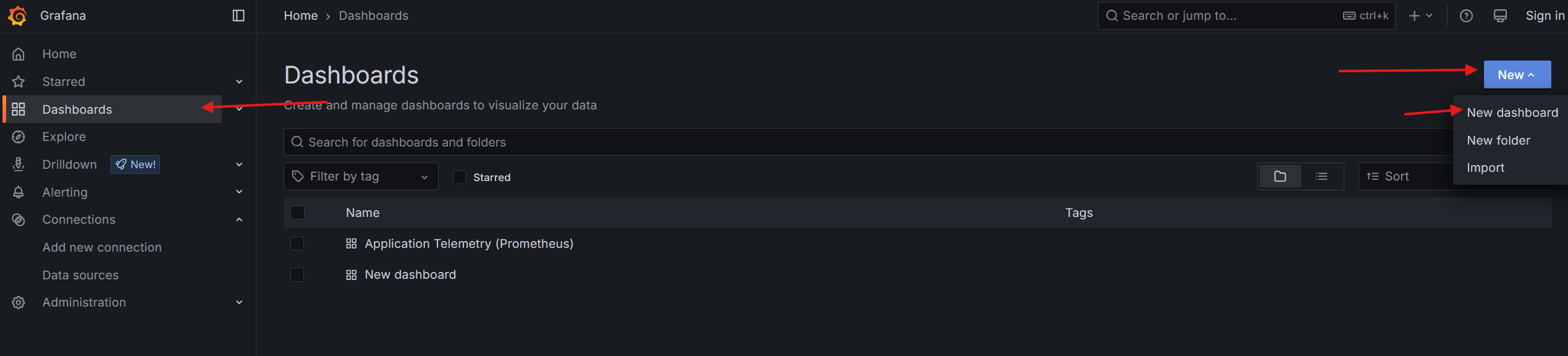The width and height of the screenshot is (1568, 356).
Task: Open the Filter by tag dropdown
Action: click(361, 177)
